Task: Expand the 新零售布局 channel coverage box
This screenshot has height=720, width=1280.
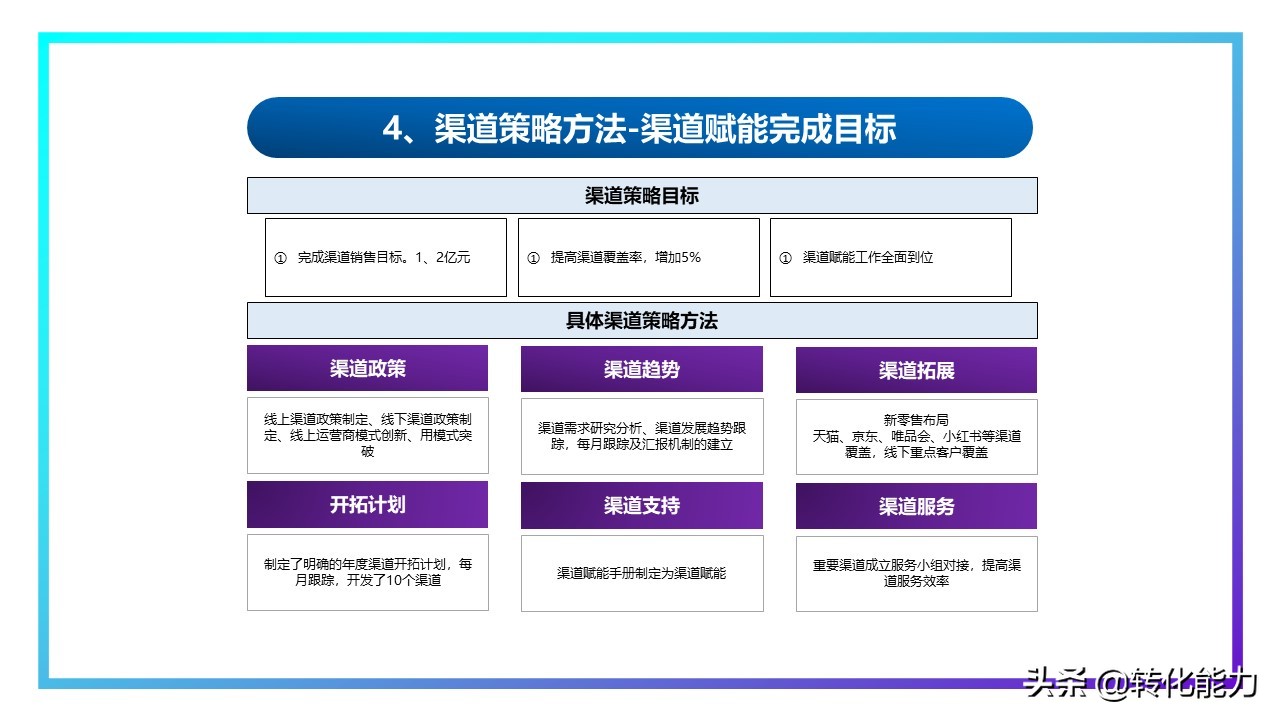Action: point(916,437)
